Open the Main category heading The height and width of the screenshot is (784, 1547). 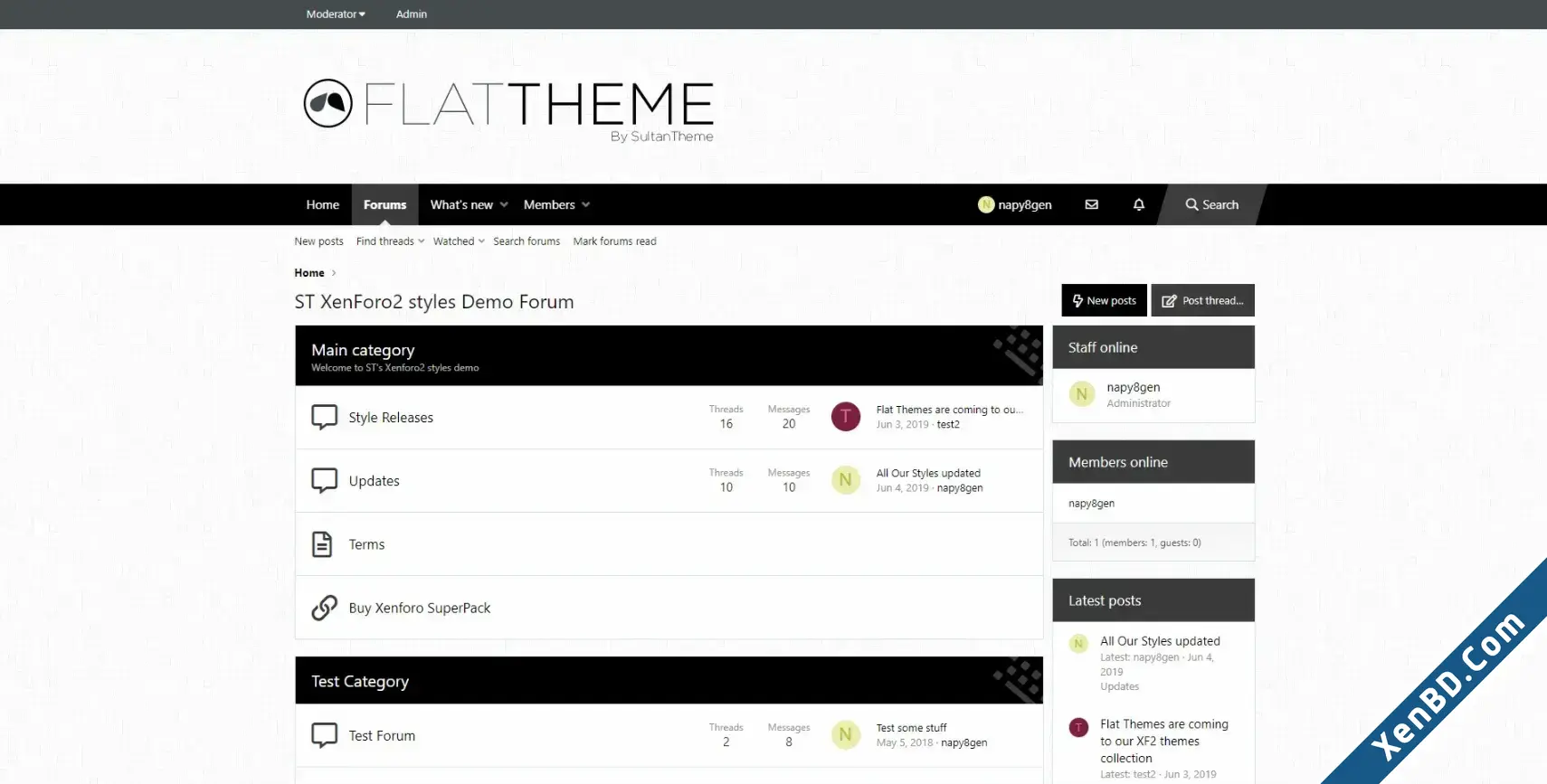pos(363,350)
